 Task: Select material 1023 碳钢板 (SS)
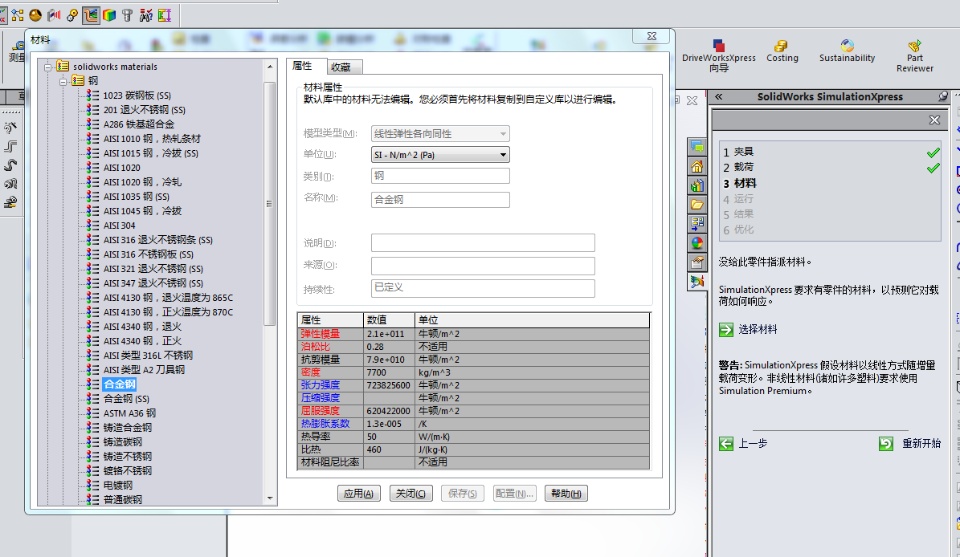pos(137,95)
